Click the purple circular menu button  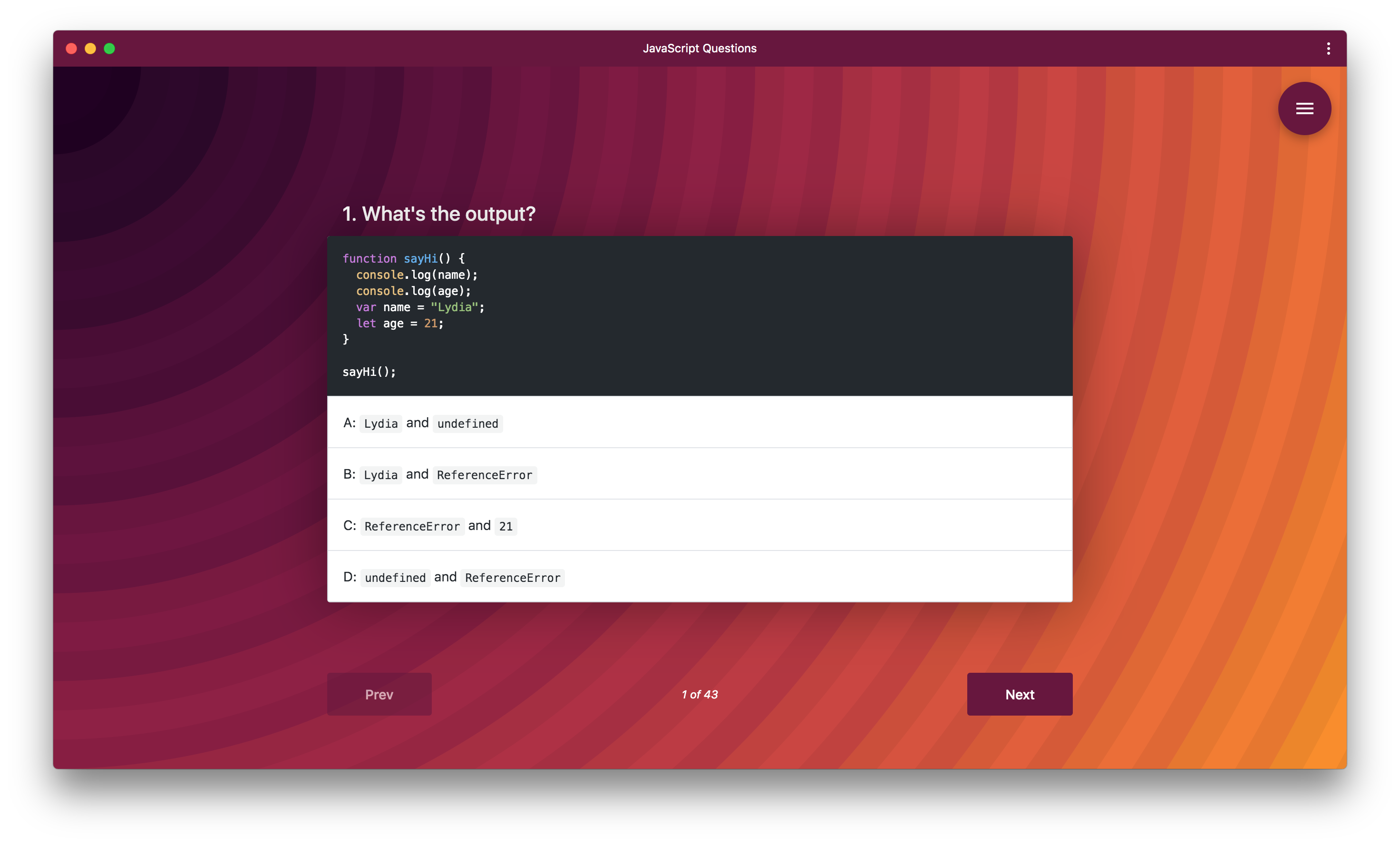point(1304,108)
